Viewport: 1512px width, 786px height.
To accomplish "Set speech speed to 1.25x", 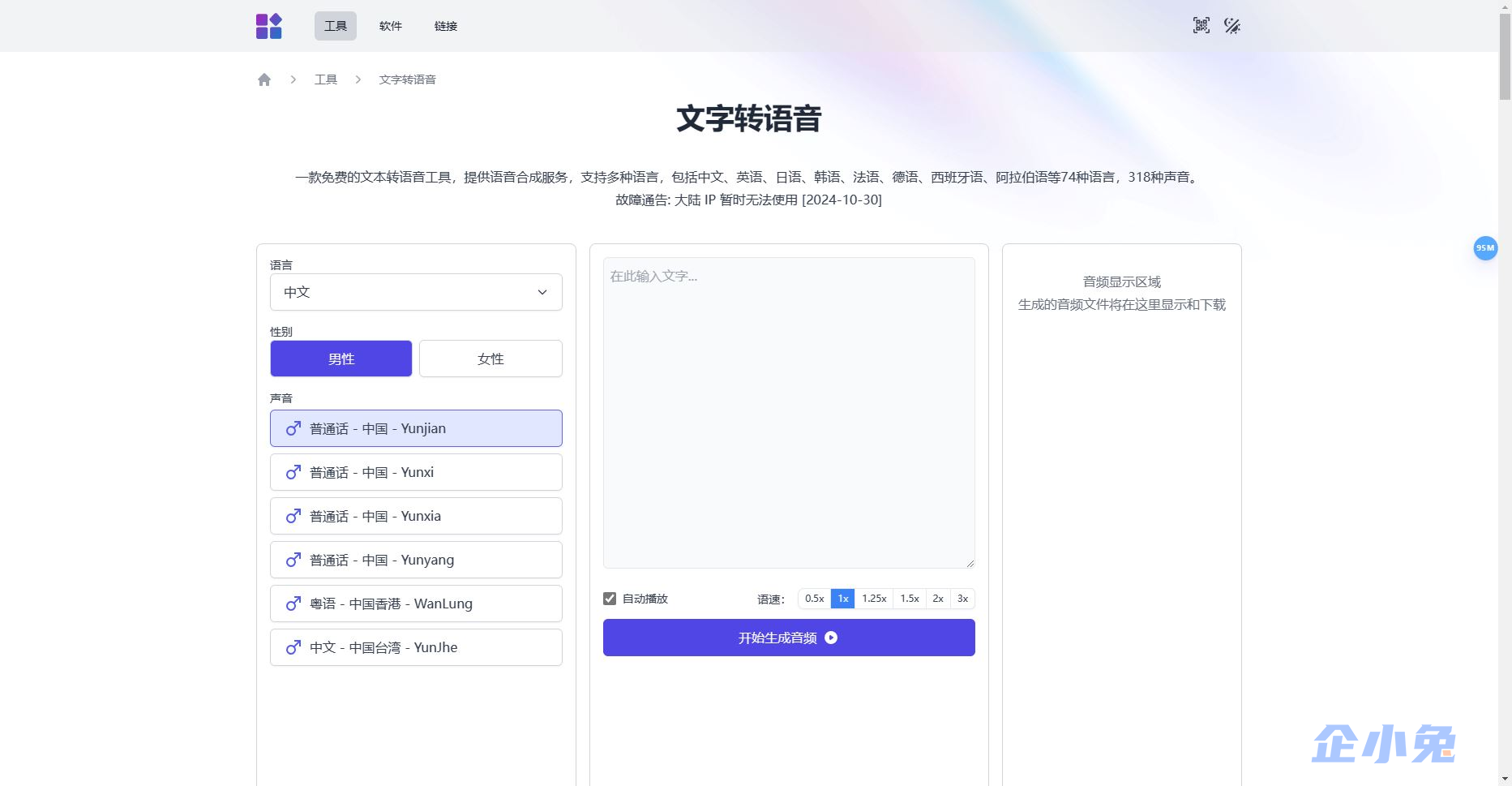I will point(874,599).
